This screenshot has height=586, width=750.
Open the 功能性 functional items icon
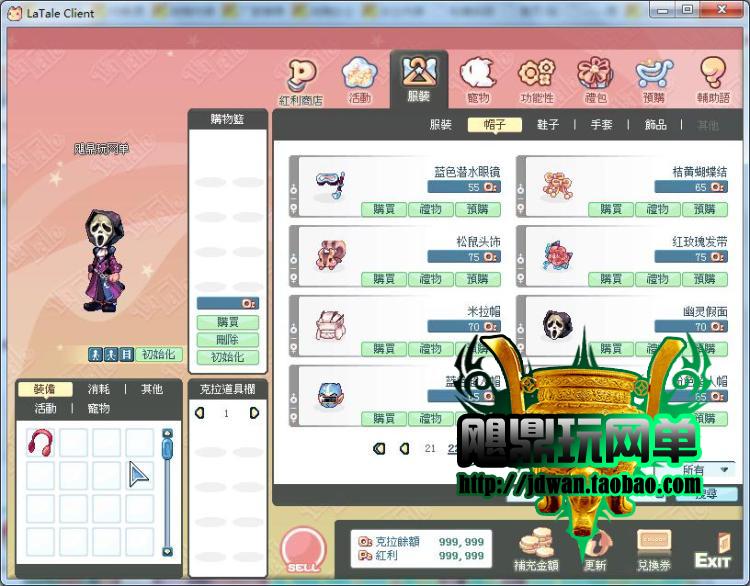(537, 80)
